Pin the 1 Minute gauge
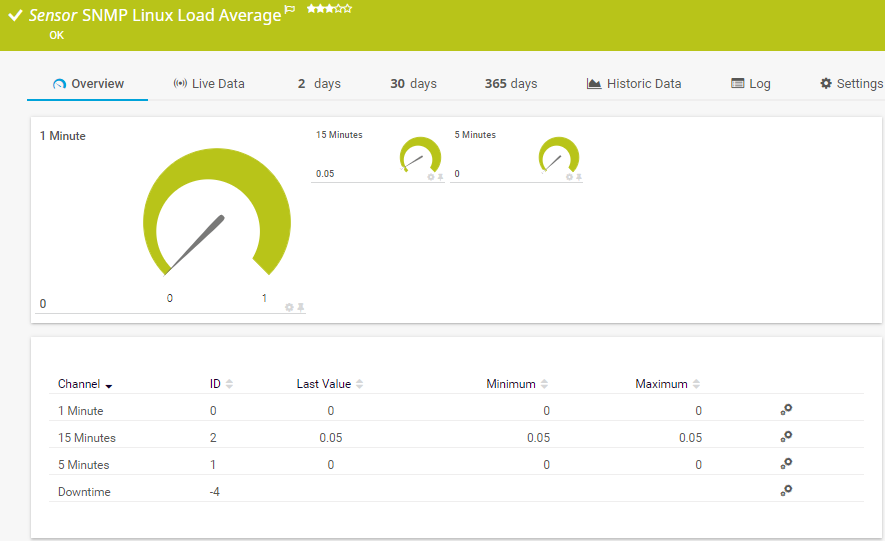The height and width of the screenshot is (541, 885). 301,307
